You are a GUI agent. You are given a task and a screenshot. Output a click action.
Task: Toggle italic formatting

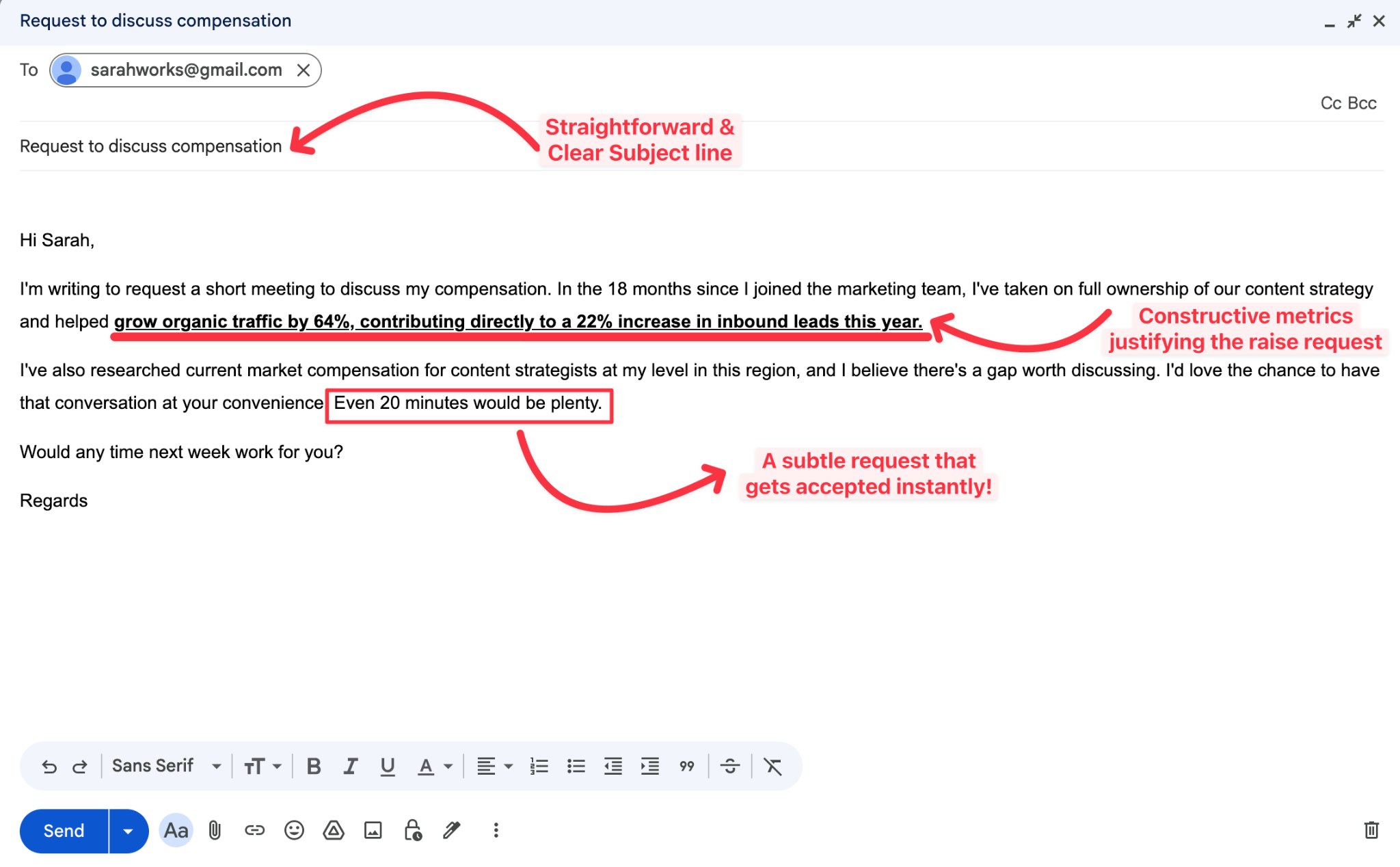click(351, 766)
